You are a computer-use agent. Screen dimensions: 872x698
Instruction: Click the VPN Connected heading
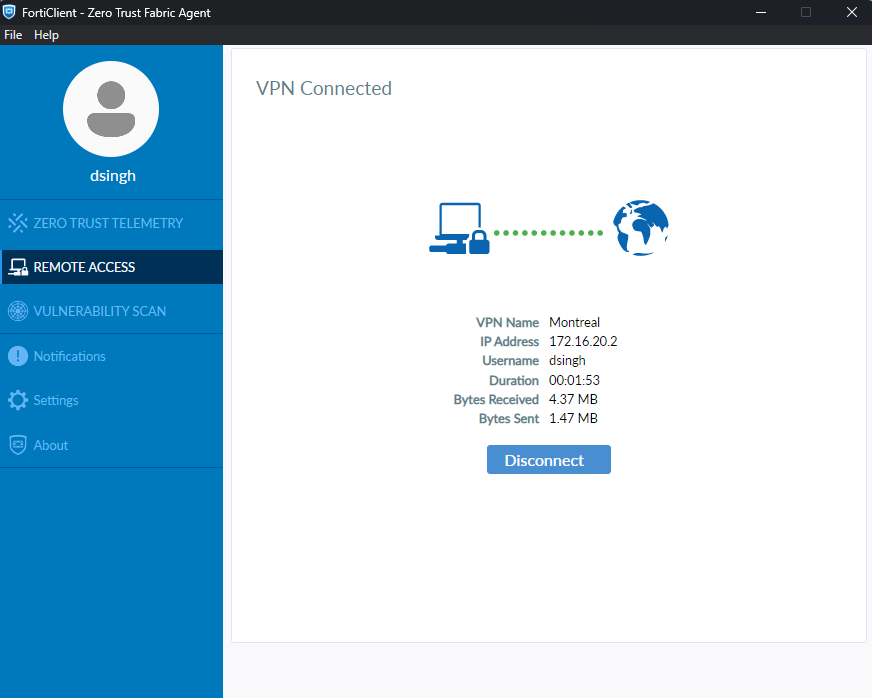(x=324, y=88)
